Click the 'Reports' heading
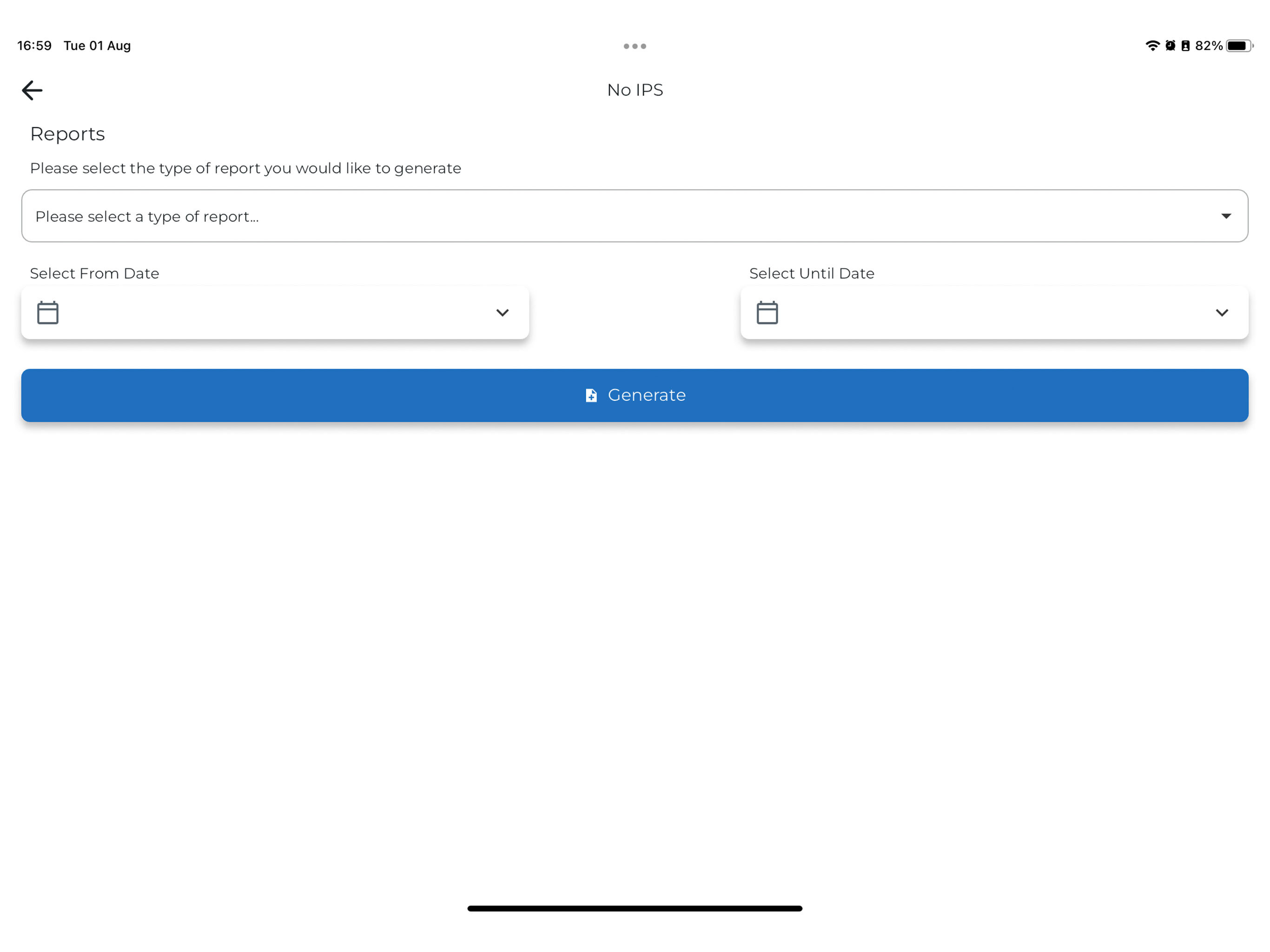 67,134
